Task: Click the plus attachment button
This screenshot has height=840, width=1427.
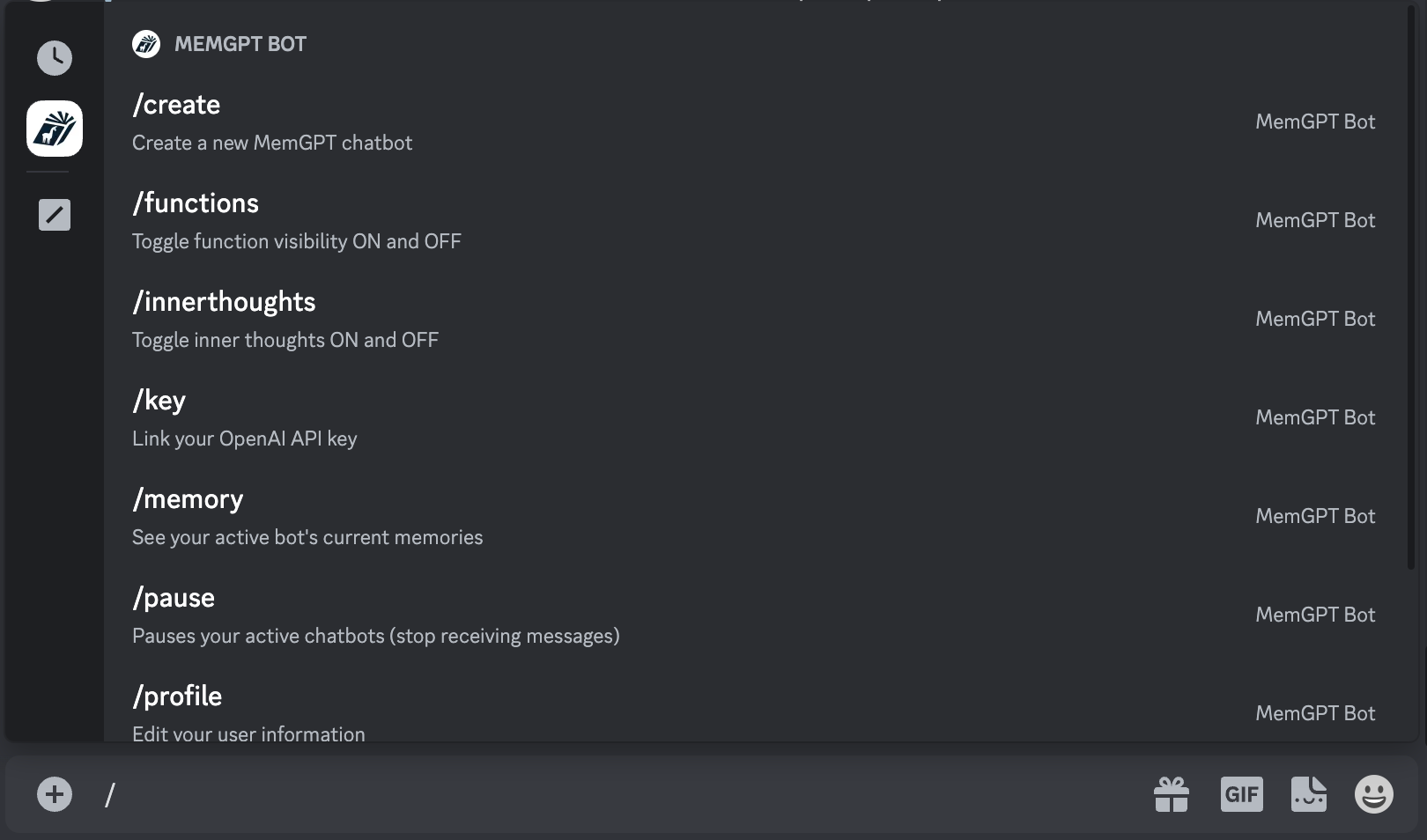Action: point(55,794)
